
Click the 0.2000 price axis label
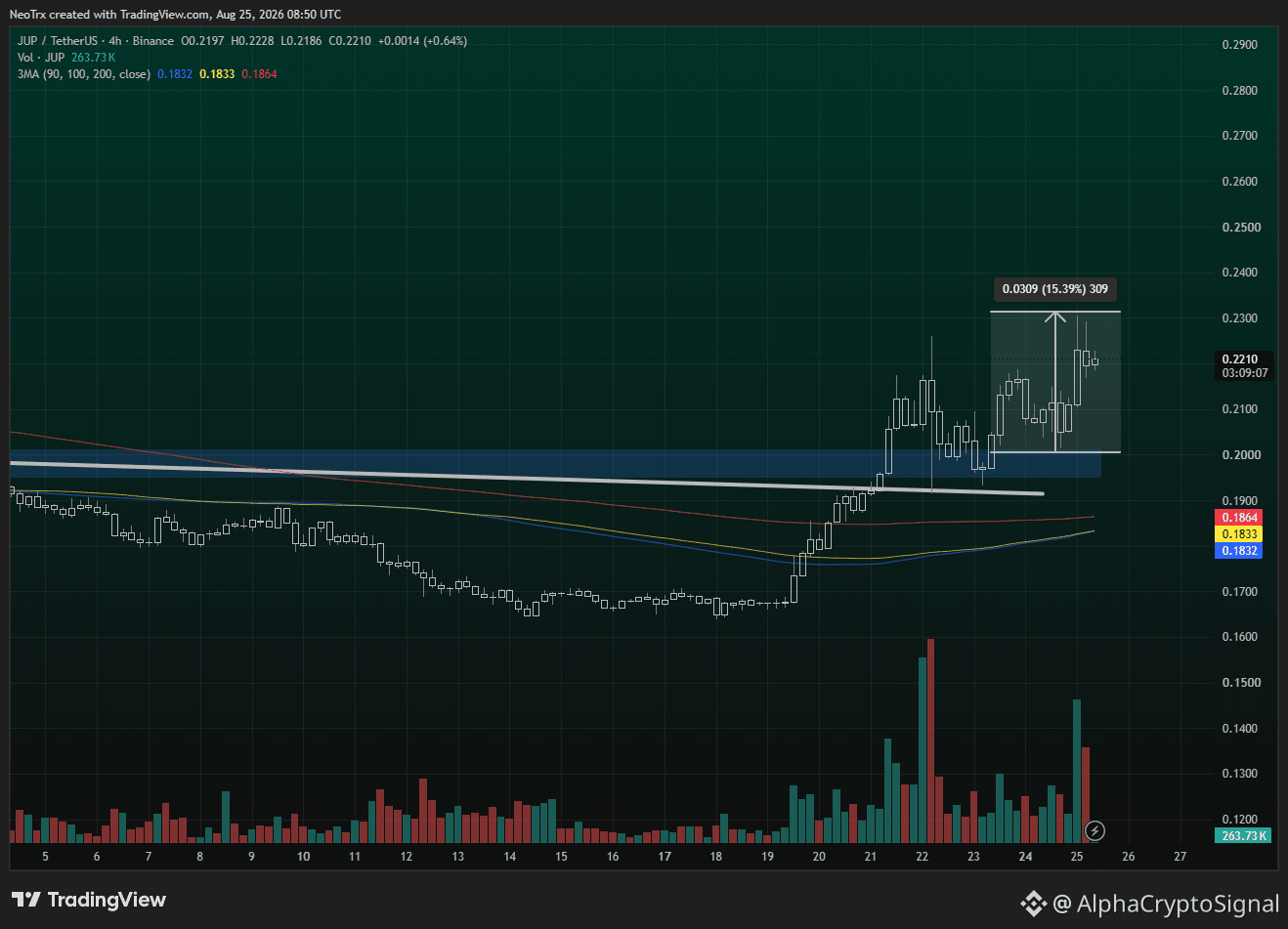click(1240, 455)
